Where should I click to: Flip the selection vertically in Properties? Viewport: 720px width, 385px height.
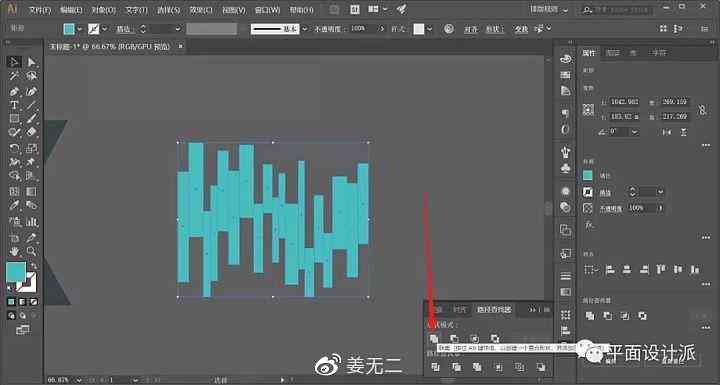click(x=684, y=132)
